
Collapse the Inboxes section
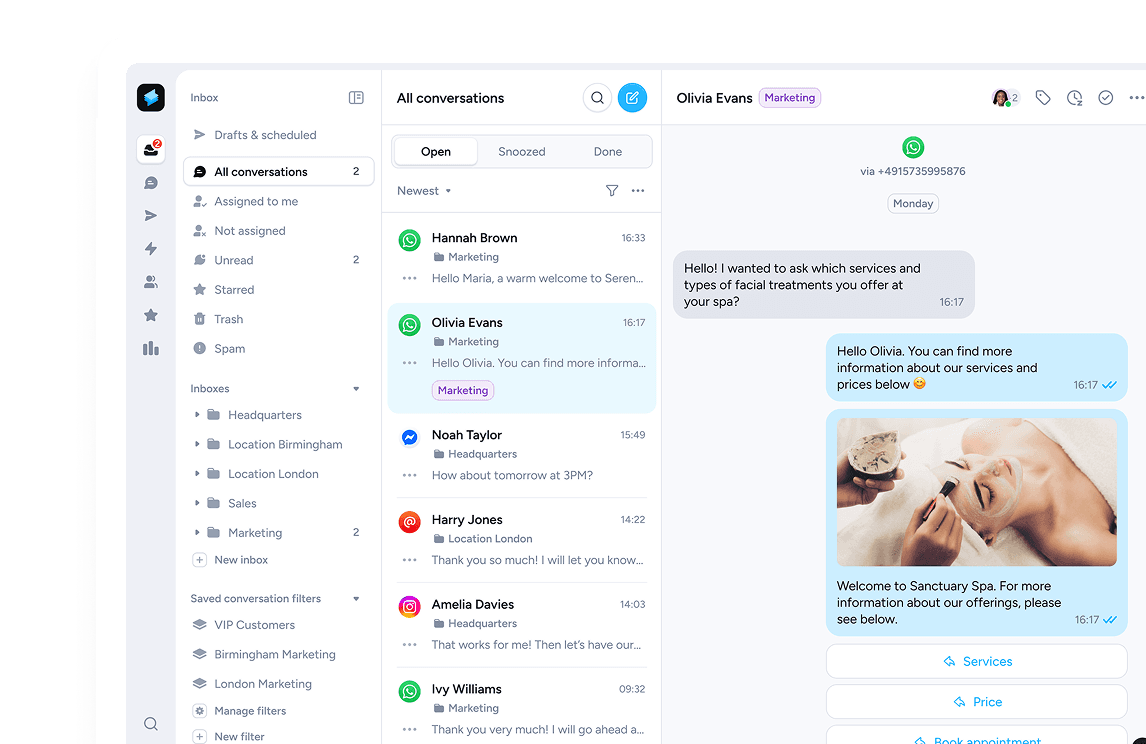[356, 389]
